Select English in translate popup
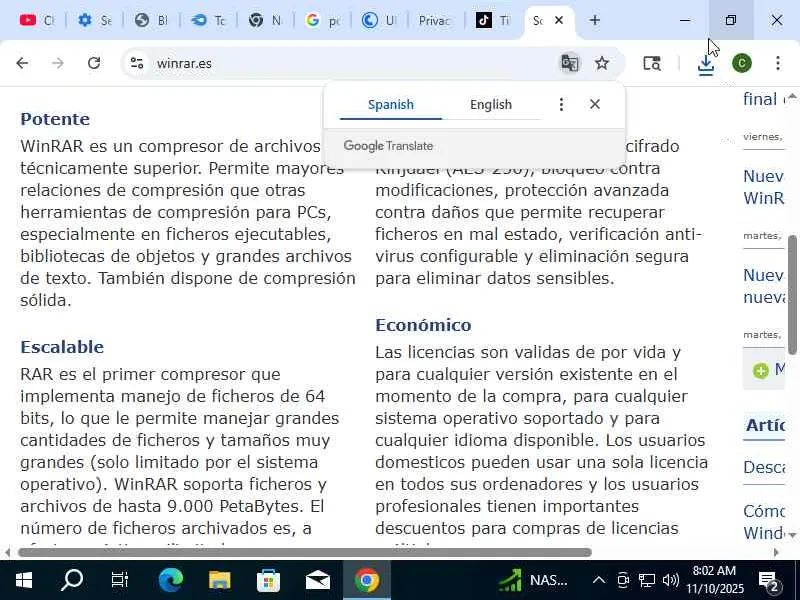800x600 pixels. tap(491, 105)
